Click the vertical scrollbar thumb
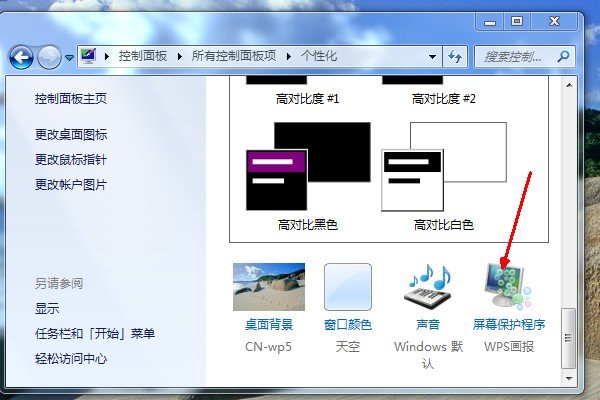 (x=568, y=338)
